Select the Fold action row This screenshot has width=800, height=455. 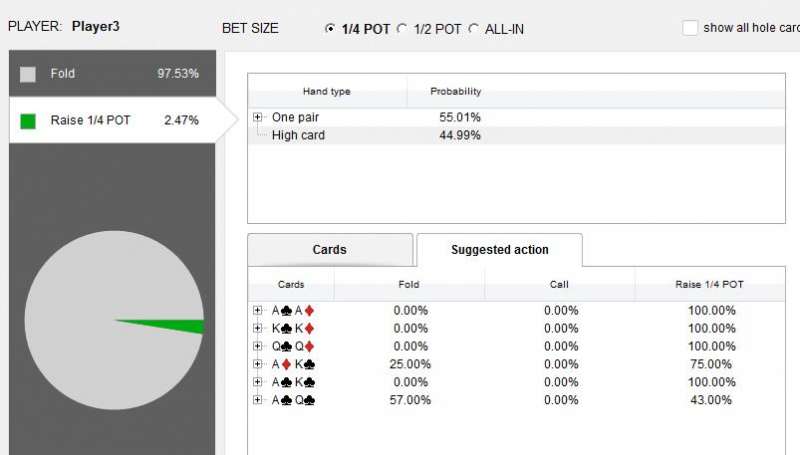pos(110,74)
